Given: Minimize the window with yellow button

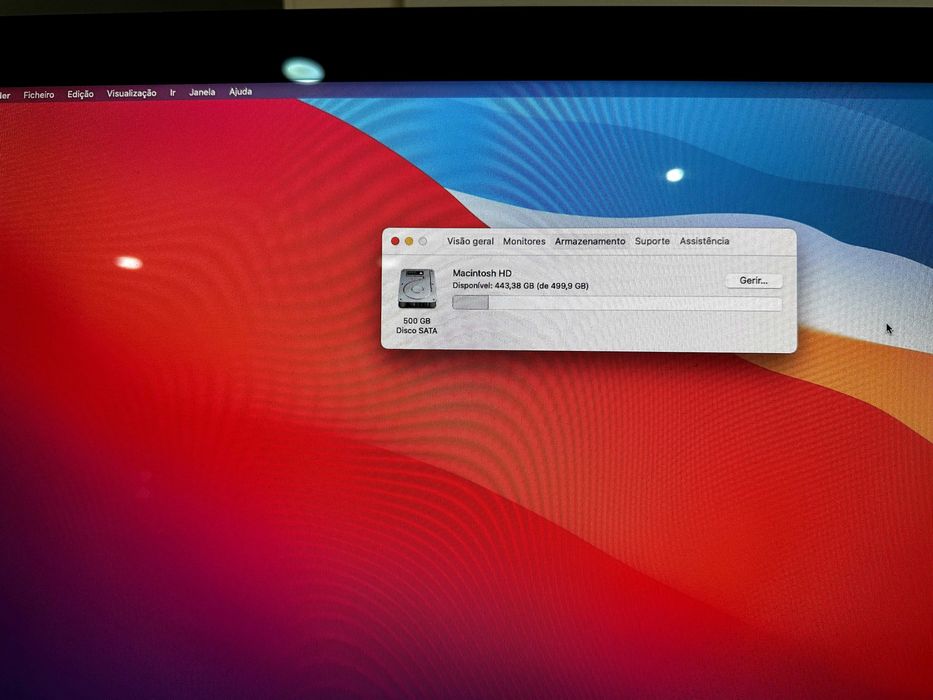Looking at the screenshot, I should (x=409, y=241).
